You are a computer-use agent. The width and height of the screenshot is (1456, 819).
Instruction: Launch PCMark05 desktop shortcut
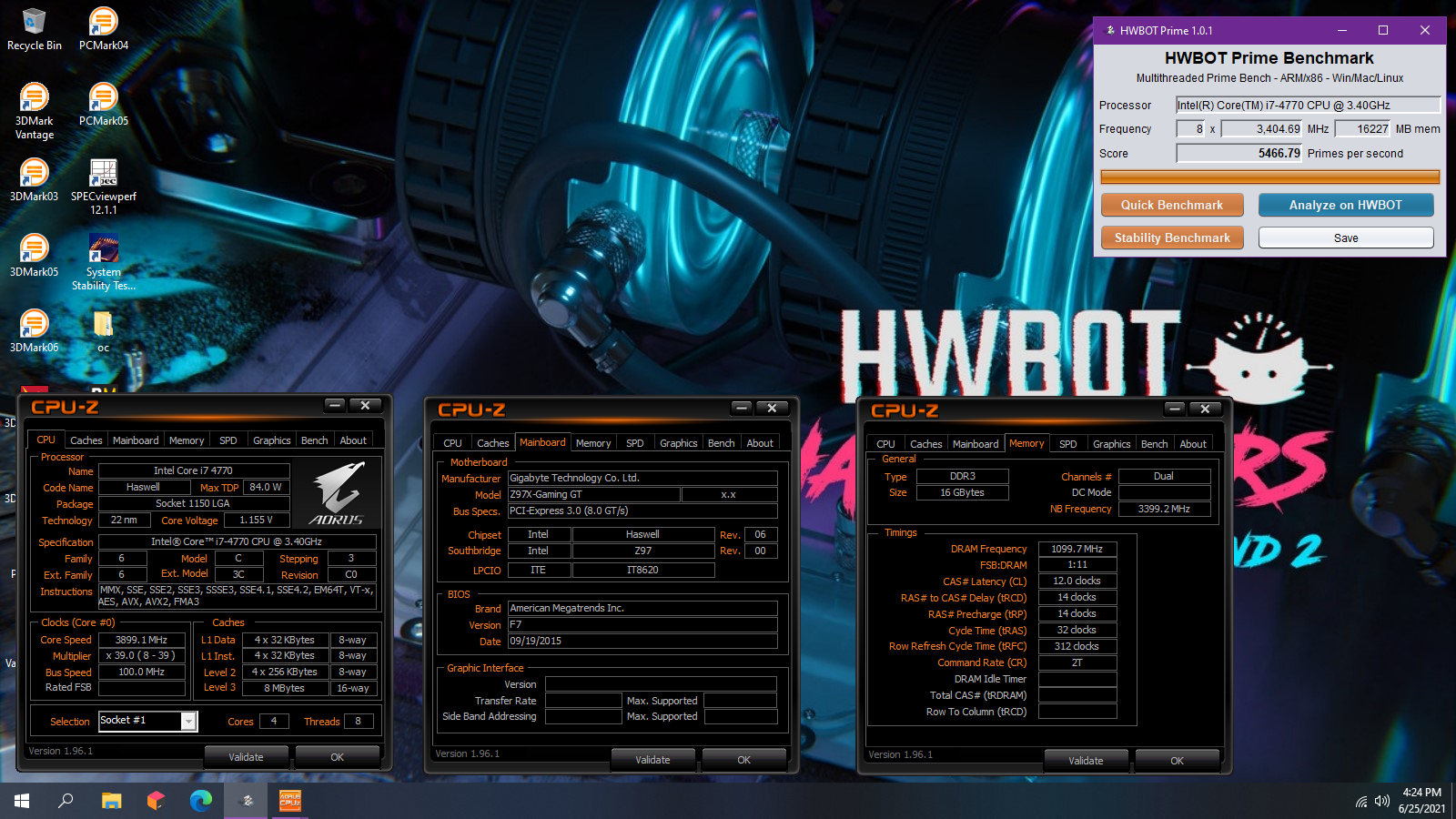tap(104, 105)
